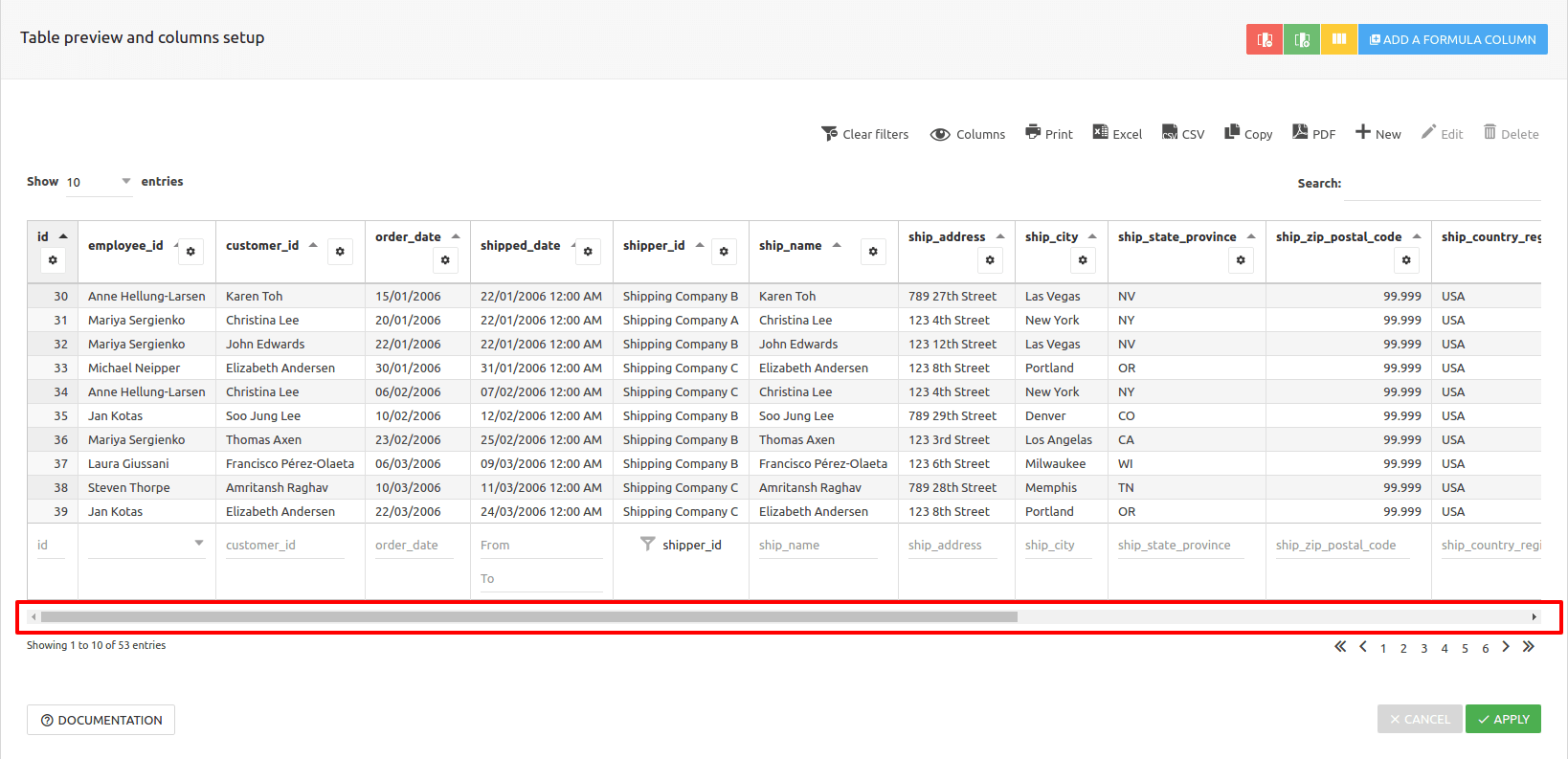Open Columns visibility menu
Image resolution: width=1568 pixels, height=759 pixels.
click(968, 134)
